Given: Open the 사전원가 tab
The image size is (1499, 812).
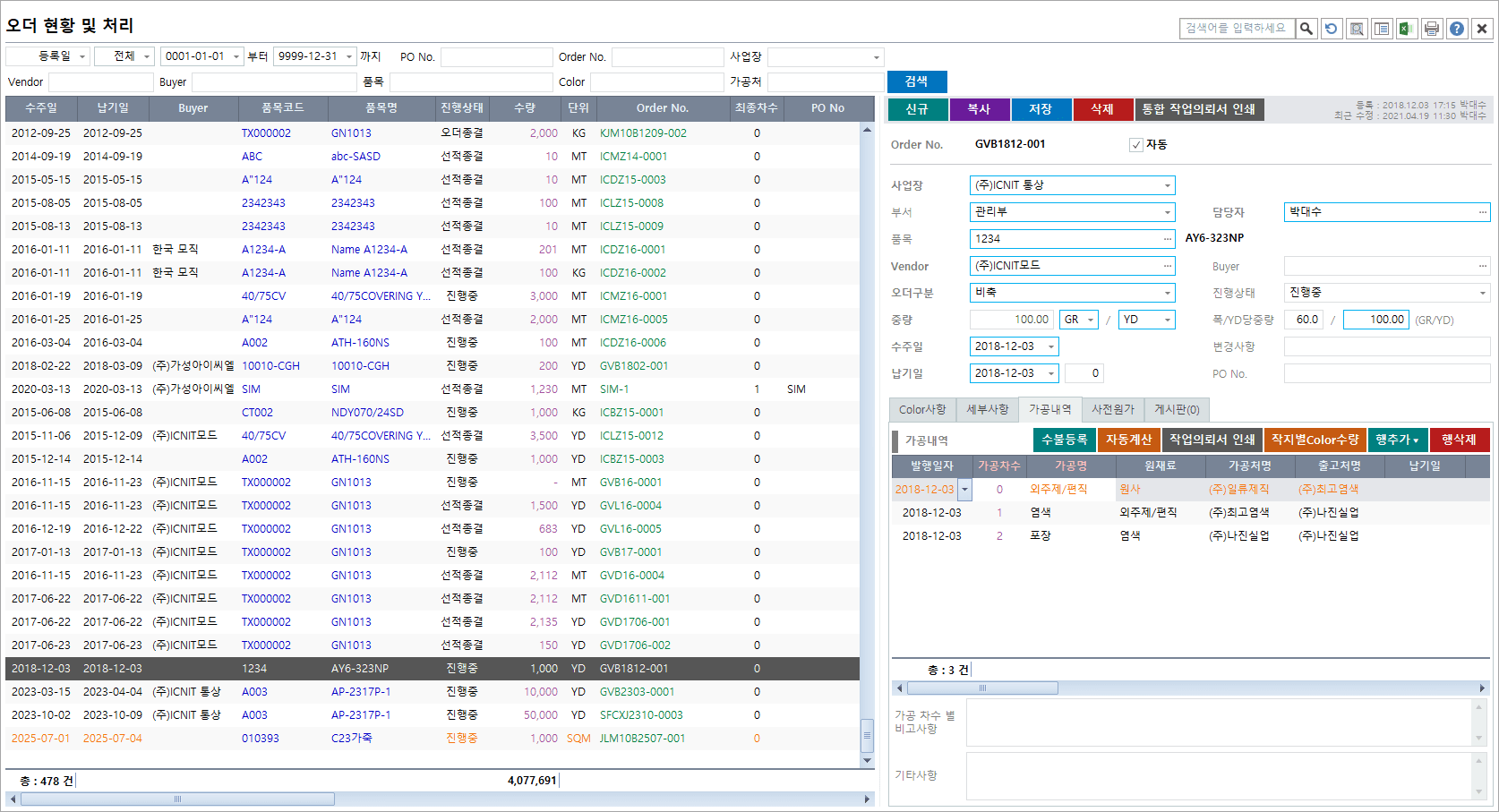Looking at the screenshot, I should 1112,409.
